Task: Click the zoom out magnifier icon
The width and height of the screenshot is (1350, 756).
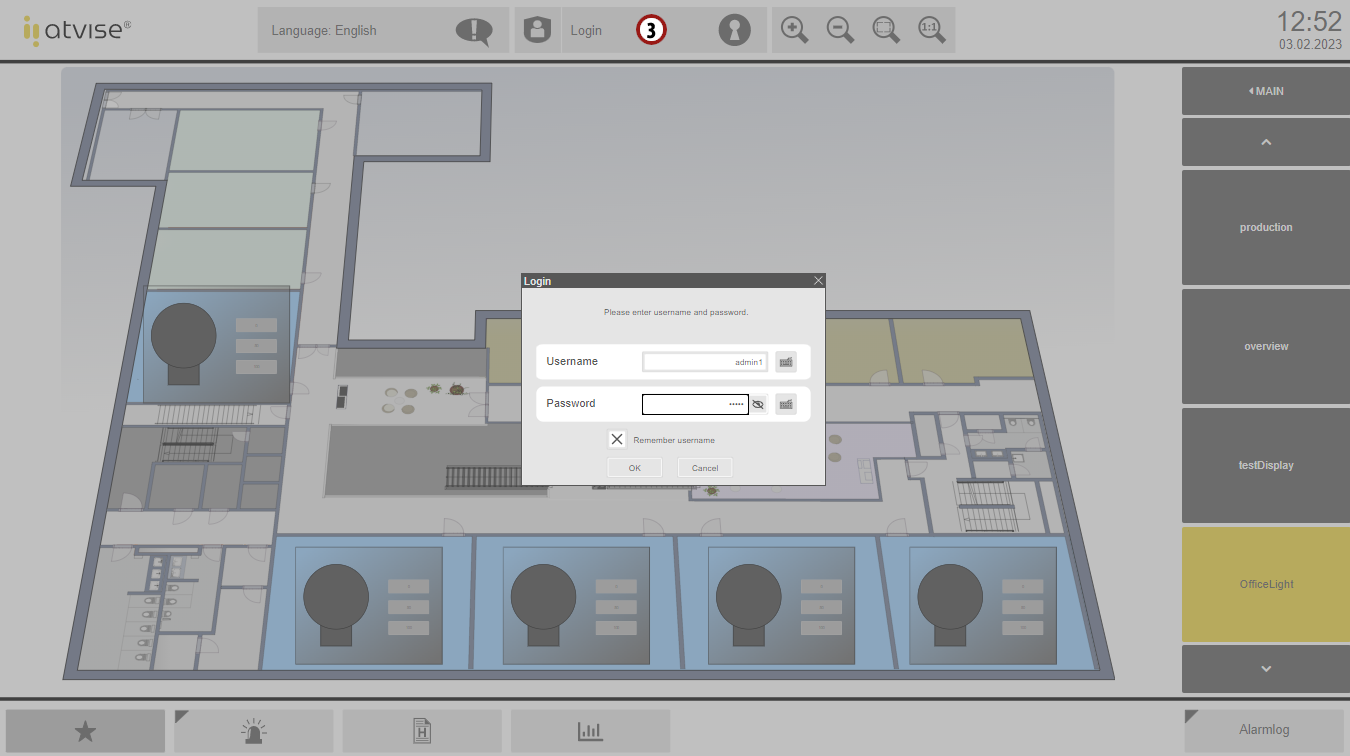Action: (x=840, y=30)
